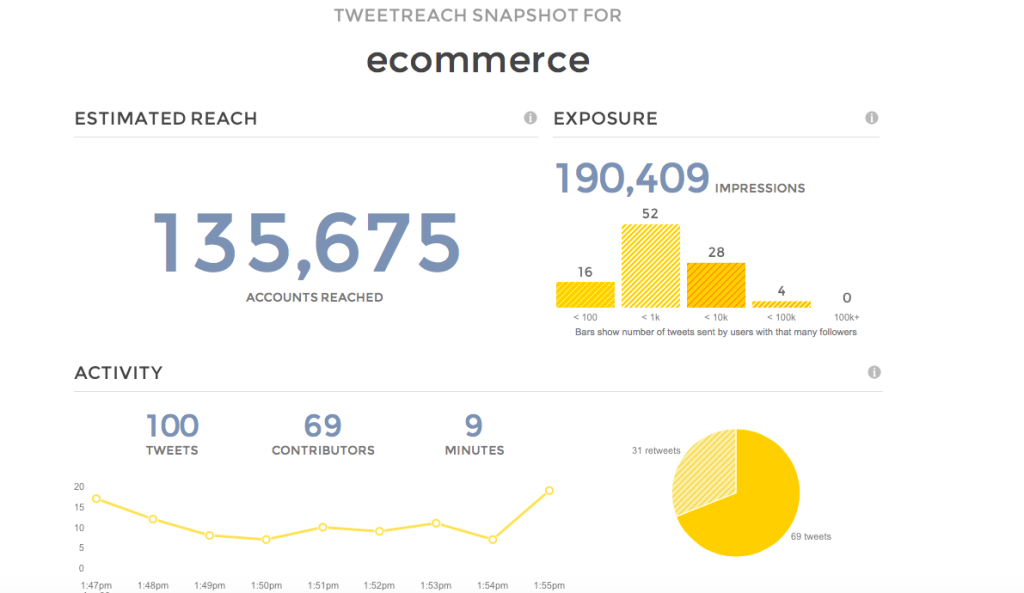
Task: Click the 'TWEETREACH SNAPSHOT FOR' heading
Action: tap(478, 16)
